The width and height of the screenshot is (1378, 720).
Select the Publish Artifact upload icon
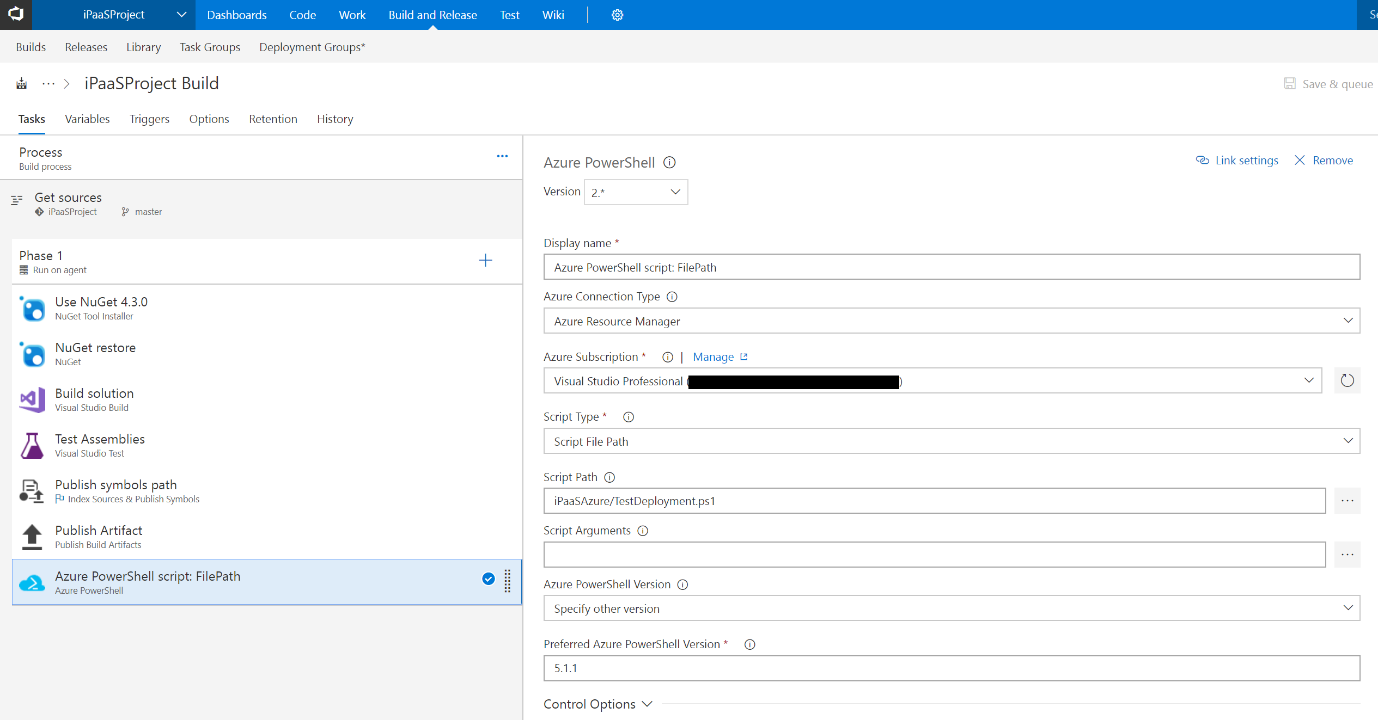pos(32,537)
